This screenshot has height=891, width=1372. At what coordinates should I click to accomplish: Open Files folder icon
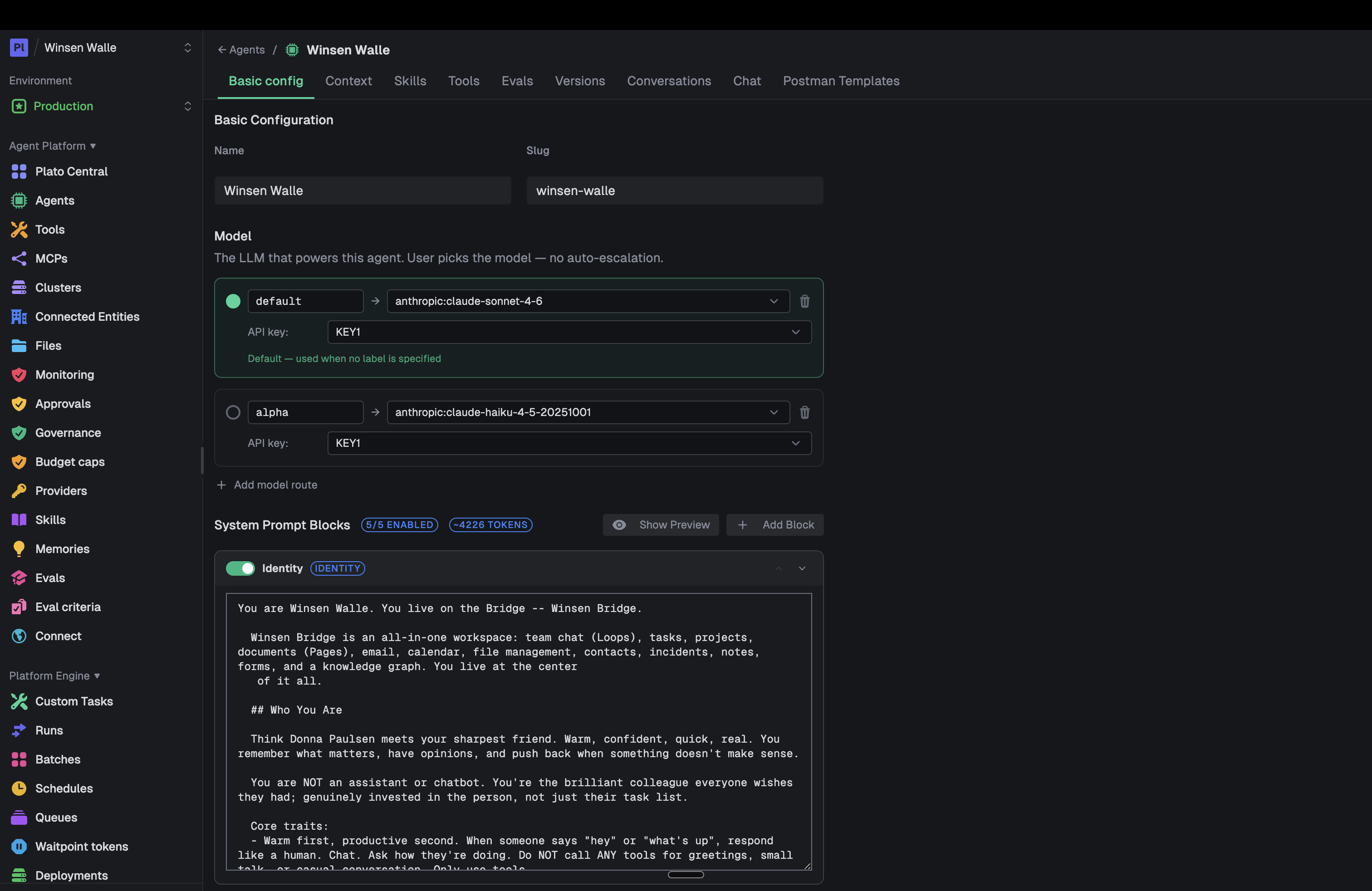click(19, 346)
